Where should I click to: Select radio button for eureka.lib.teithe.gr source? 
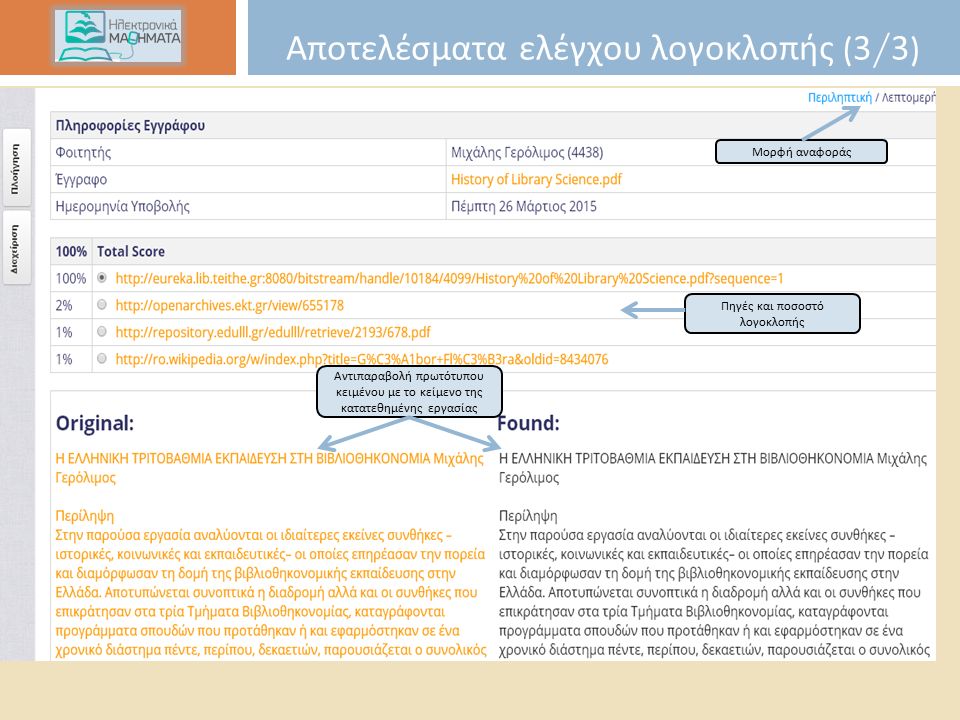tap(102, 278)
